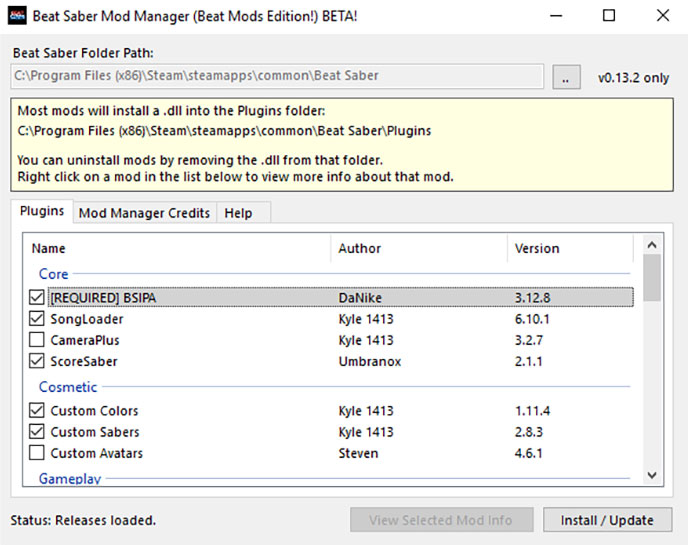Click the Plugins folder path in yellow box
688x545 pixels.
point(224,131)
